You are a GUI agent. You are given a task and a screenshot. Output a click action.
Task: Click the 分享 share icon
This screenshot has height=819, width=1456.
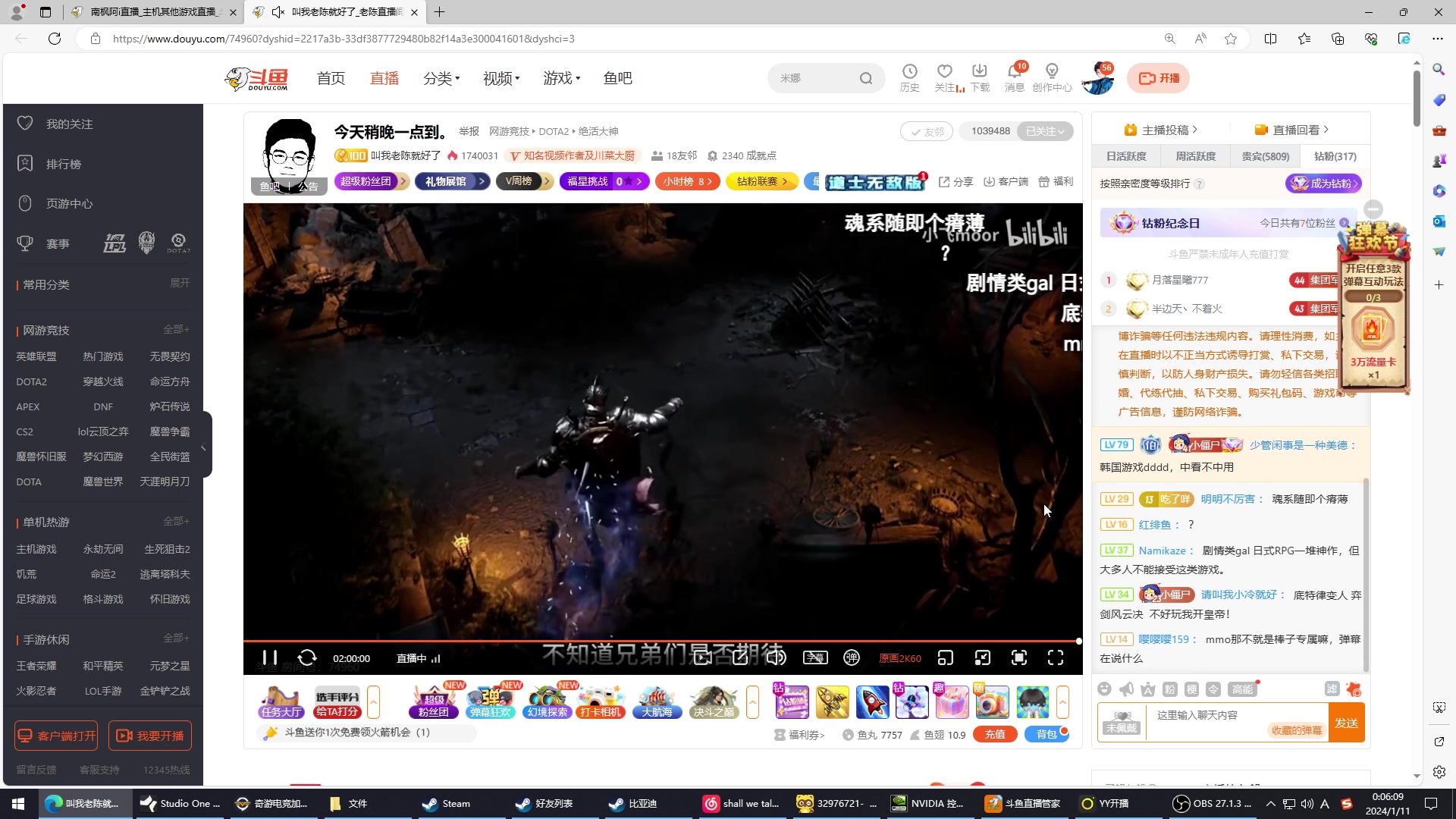[955, 182]
